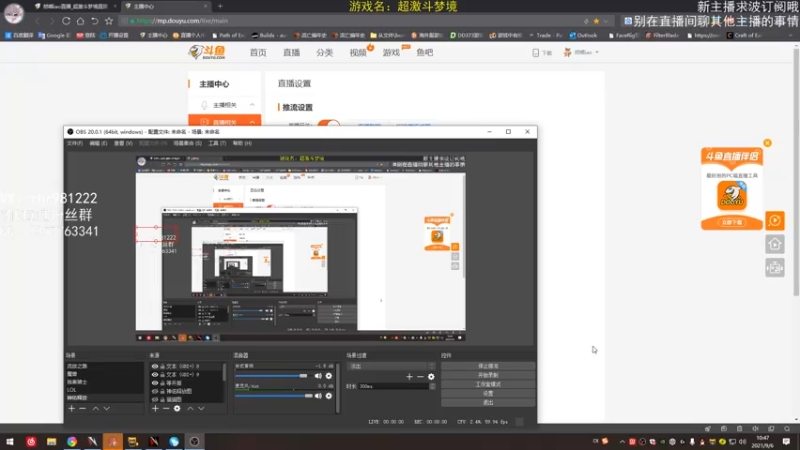
Task: Move the source down in Sources panel
Action: pos(202,409)
